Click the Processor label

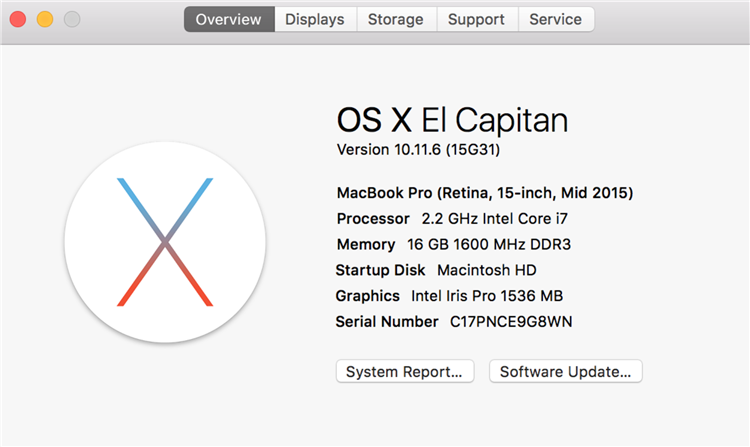(x=373, y=218)
